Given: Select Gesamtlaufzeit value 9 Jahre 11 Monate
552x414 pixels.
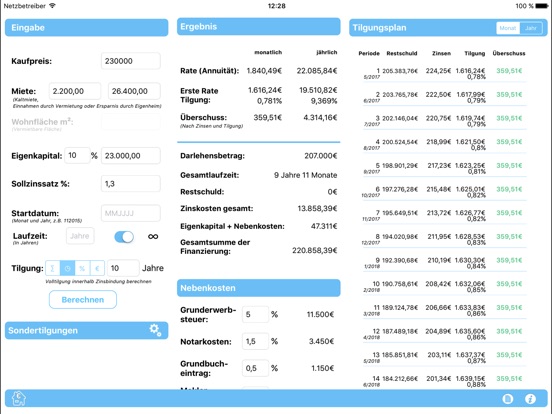Looking at the screenshot, I should pyautogui.click(x=306, y=175).
